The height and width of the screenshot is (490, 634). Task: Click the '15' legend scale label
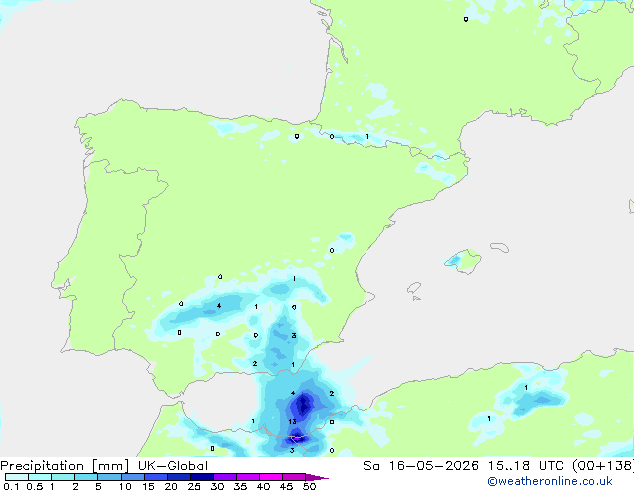[148, 486]
